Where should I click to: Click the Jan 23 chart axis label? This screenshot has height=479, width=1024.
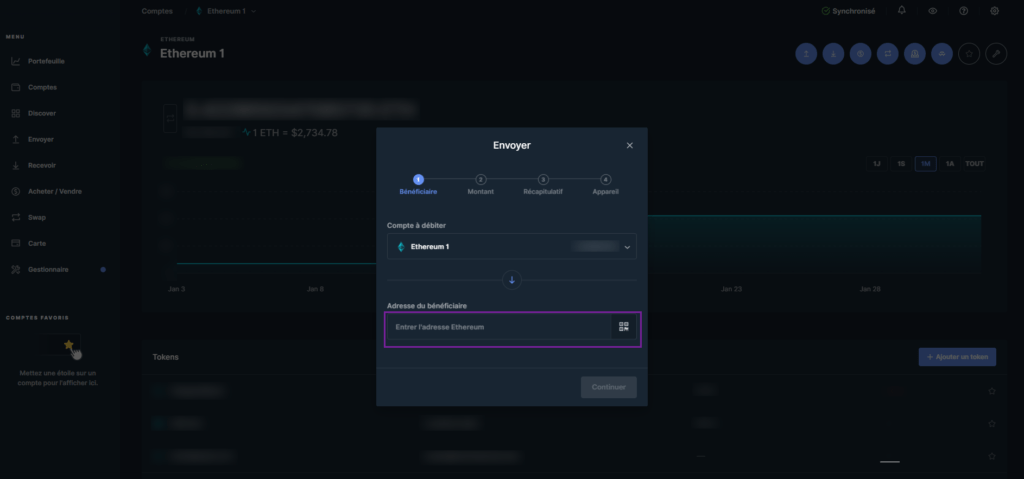pos(731,289)
